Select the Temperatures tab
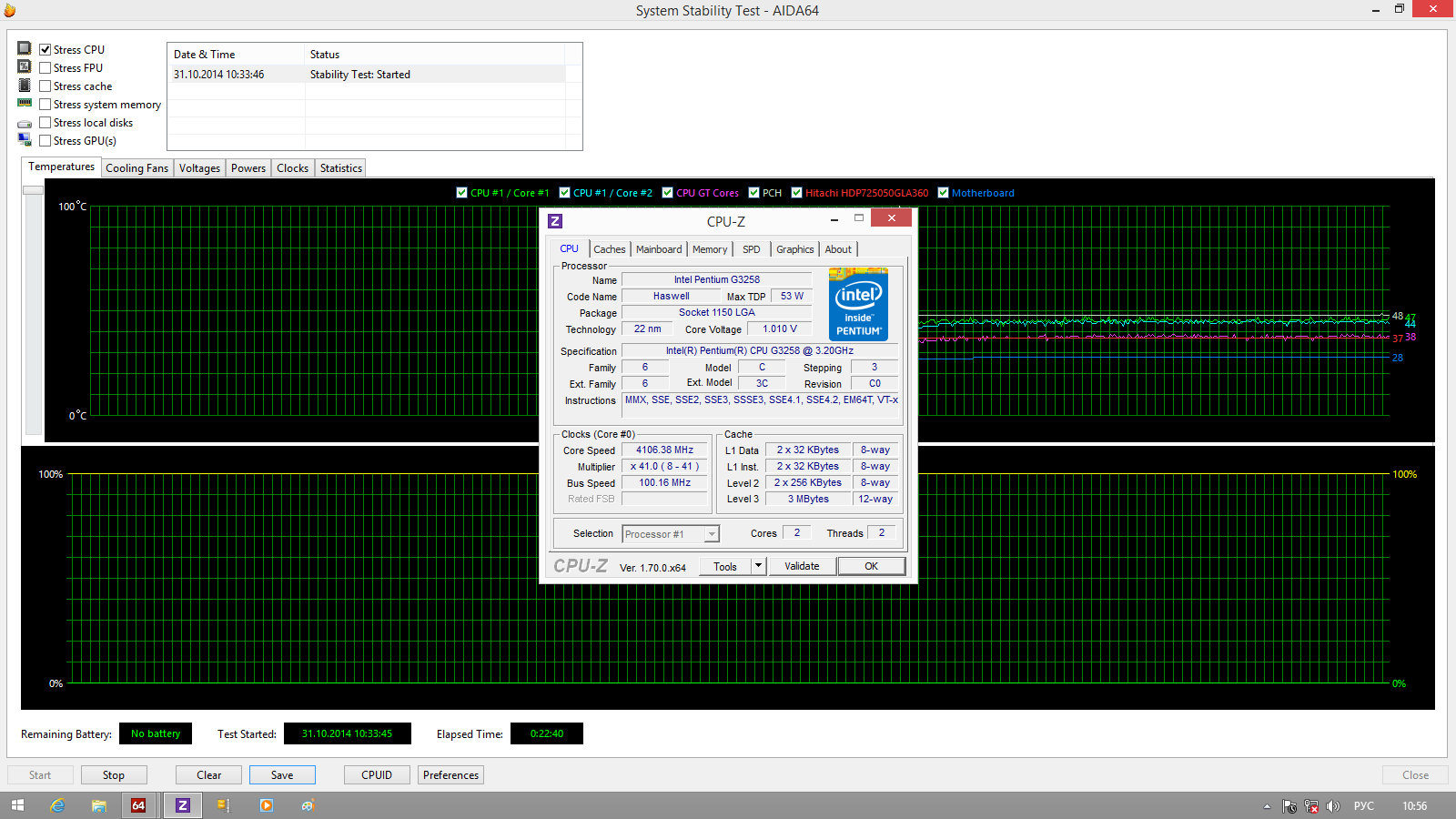Image resolution: width=1456 pixels, height=819 pixels. 61,167
